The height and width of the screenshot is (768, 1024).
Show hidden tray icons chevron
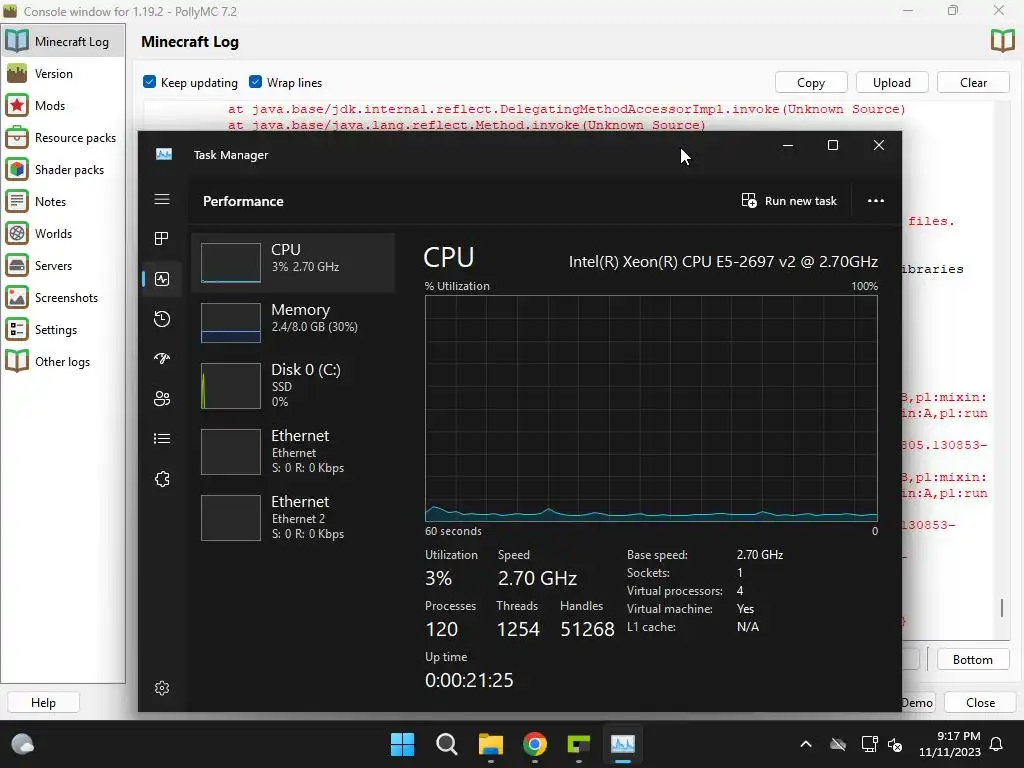[806, 744]
